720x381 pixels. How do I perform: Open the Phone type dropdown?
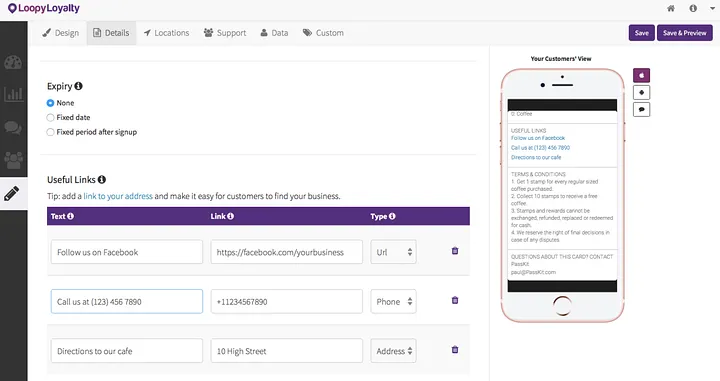[x=394, y=302]
